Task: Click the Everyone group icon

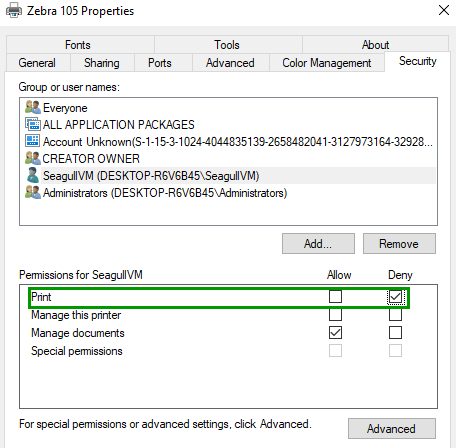Action: point(33,107)
